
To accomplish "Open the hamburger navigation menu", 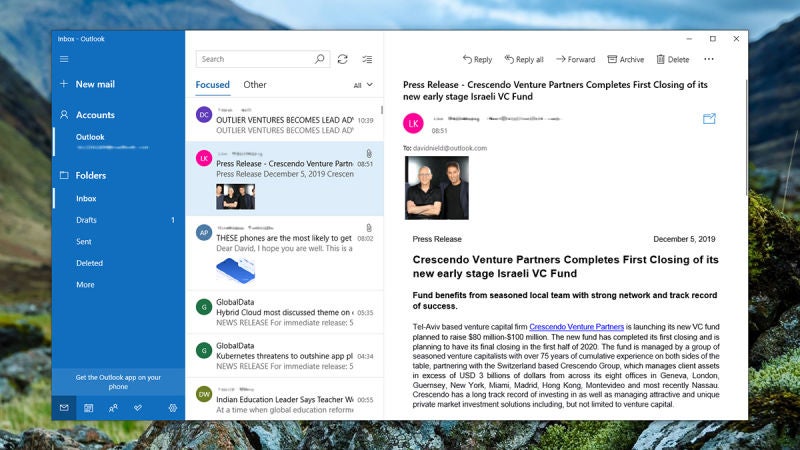I will [64, 59].
